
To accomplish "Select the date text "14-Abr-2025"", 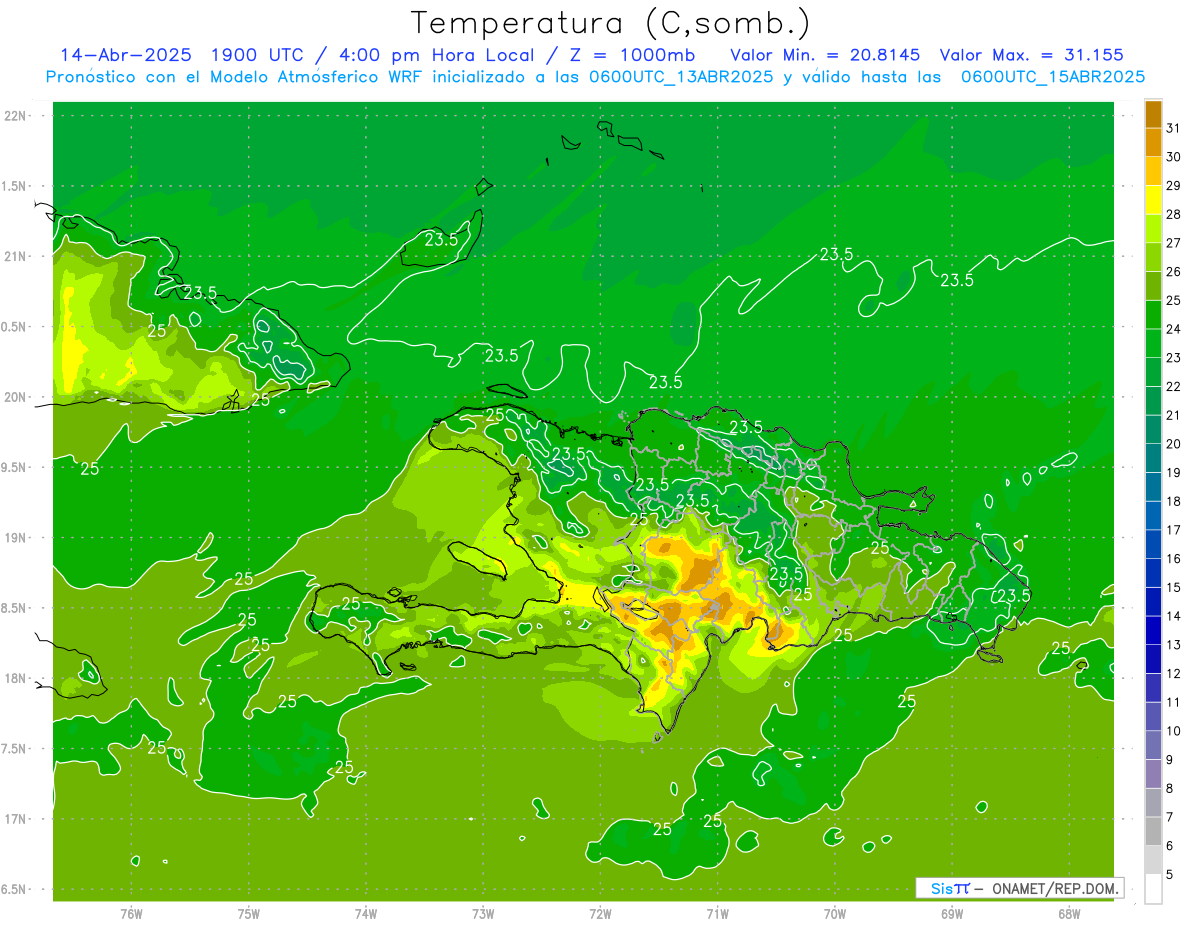I will [x=125, y=55].
